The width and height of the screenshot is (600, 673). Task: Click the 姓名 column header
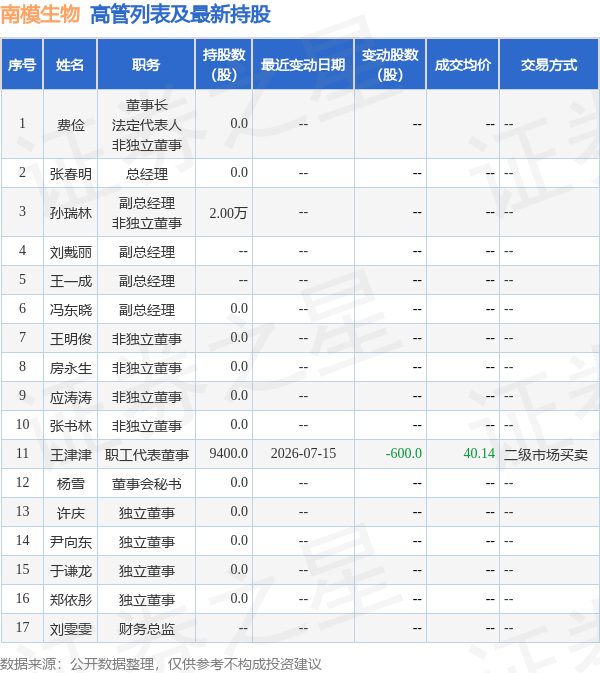point(70,65)
